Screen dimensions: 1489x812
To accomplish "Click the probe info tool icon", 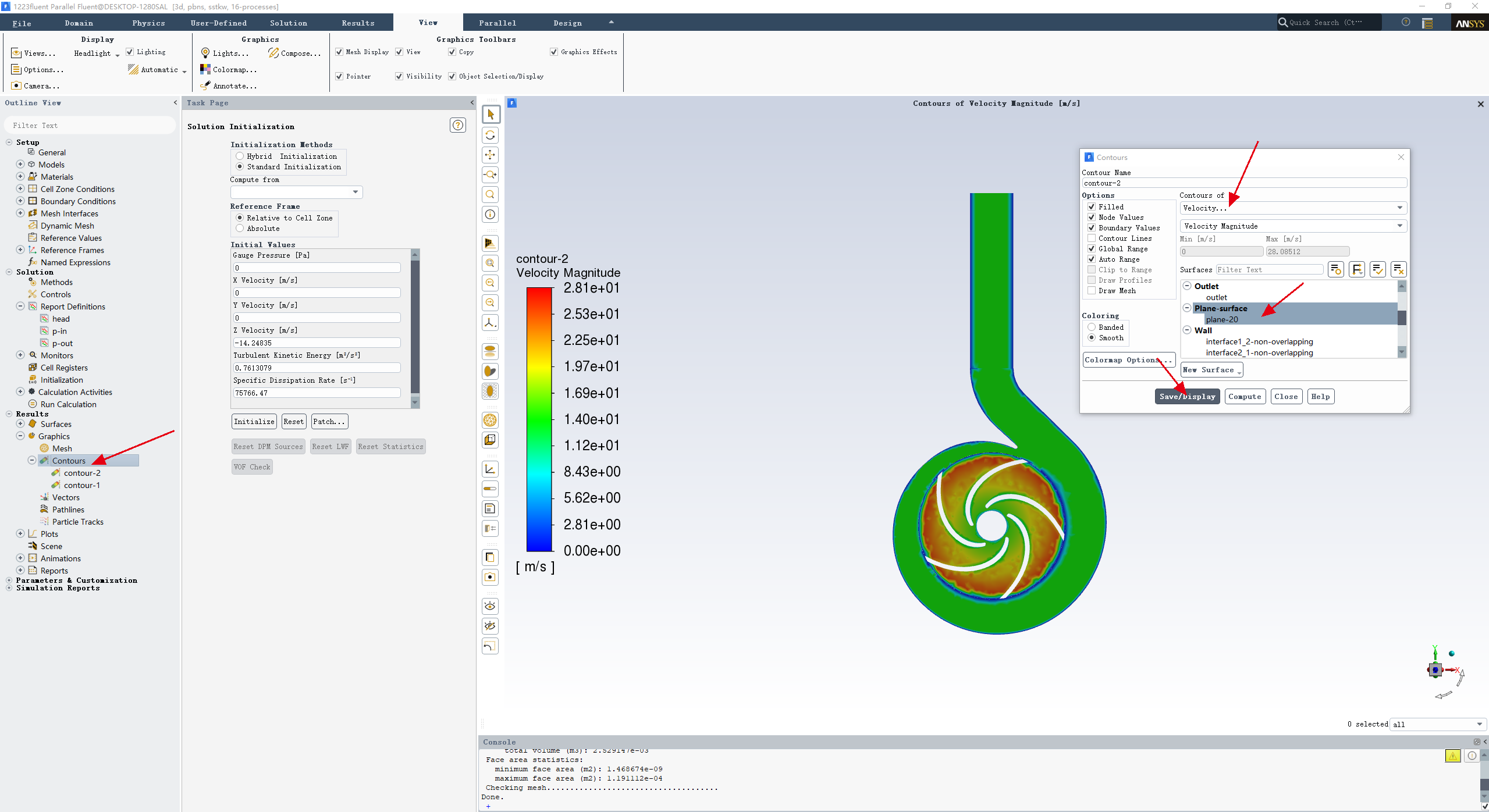I will [x=491, y=215].
